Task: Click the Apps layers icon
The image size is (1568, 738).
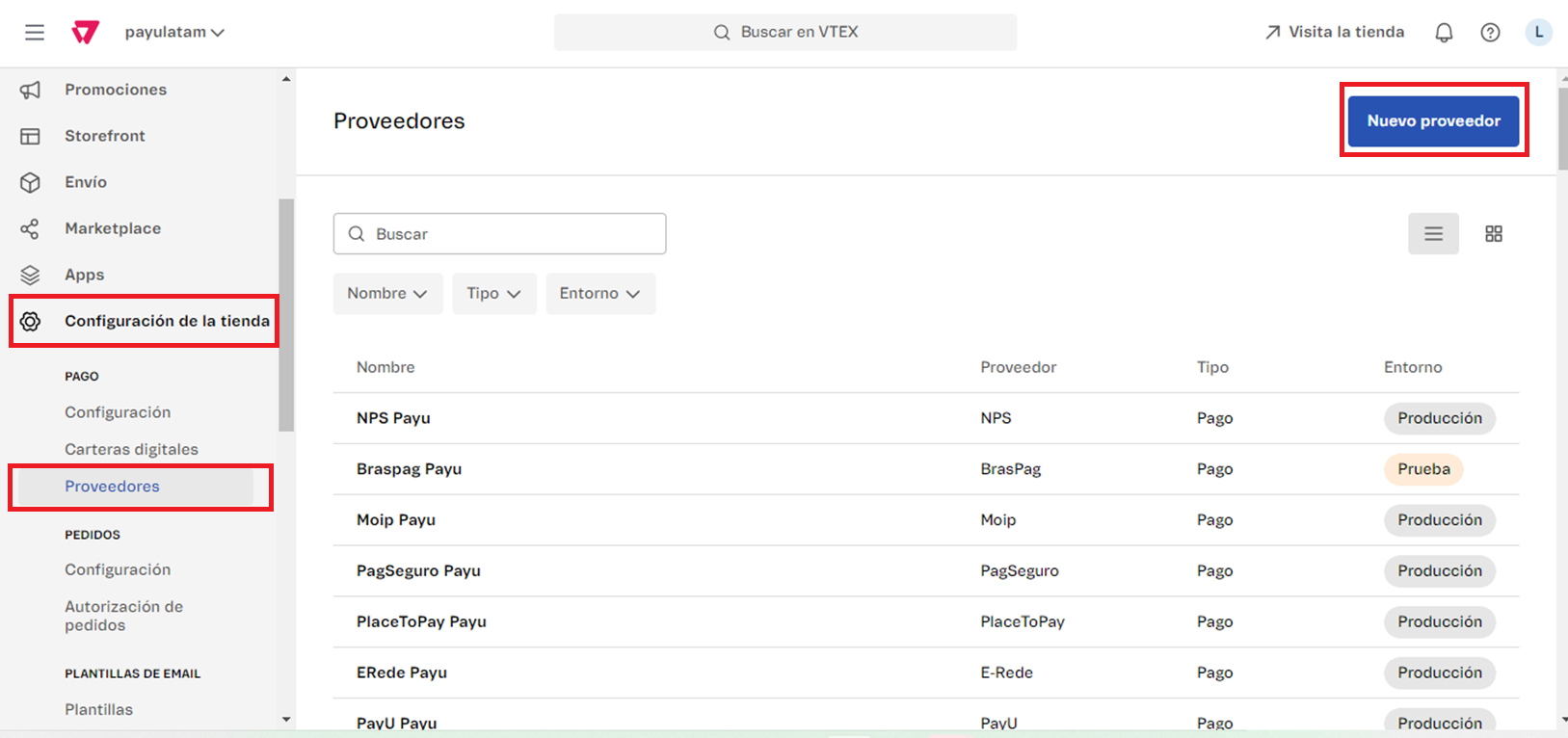Action: click(31, 275)
